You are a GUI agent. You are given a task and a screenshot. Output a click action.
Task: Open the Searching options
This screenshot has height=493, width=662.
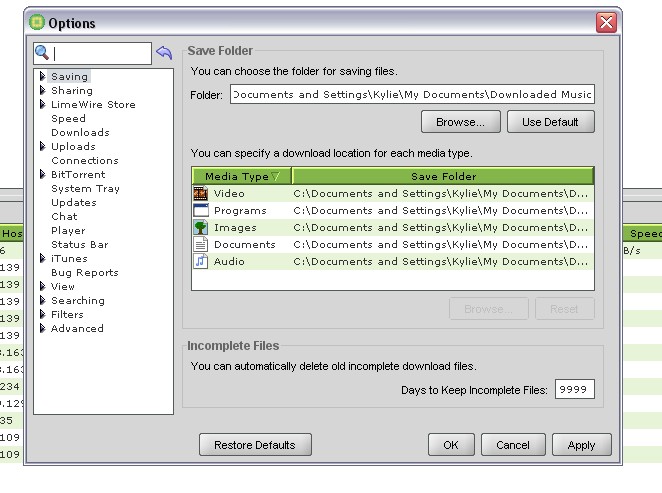[x=78, y=301]
